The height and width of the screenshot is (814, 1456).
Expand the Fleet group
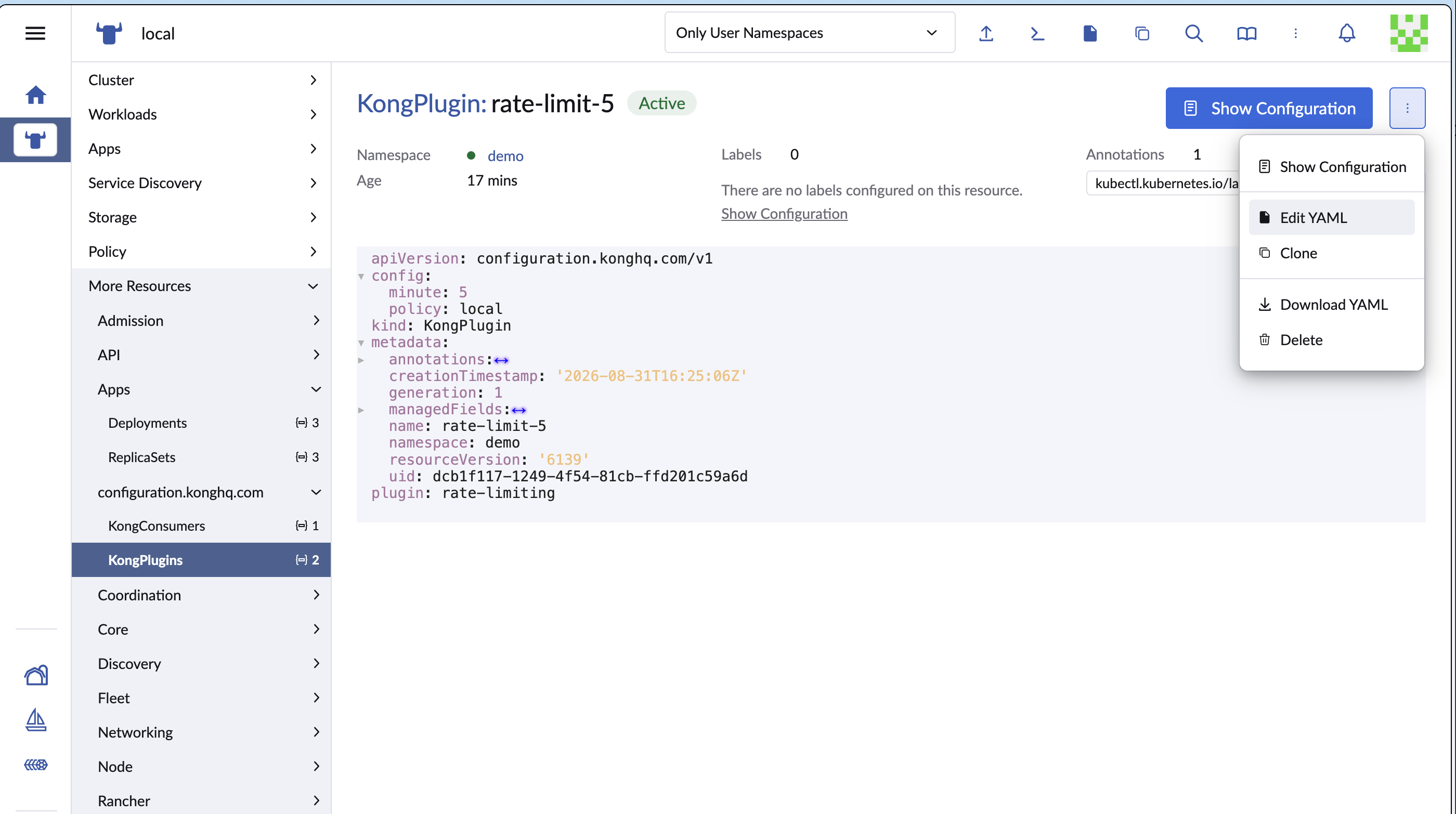tap(201, 698)
